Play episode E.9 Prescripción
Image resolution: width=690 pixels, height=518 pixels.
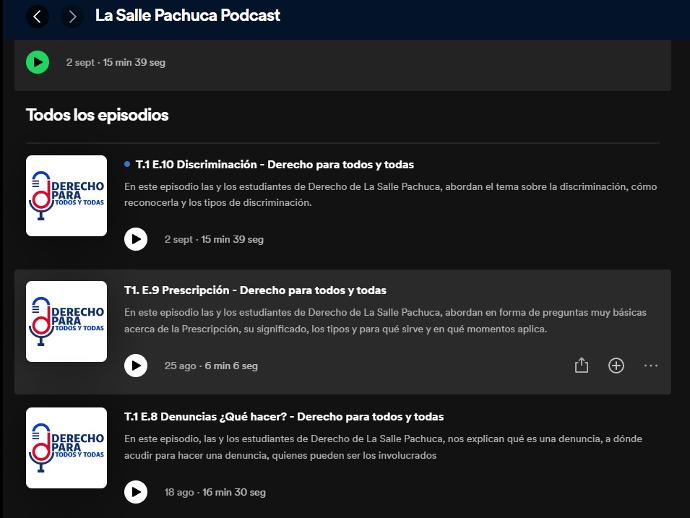pos(136,365)
